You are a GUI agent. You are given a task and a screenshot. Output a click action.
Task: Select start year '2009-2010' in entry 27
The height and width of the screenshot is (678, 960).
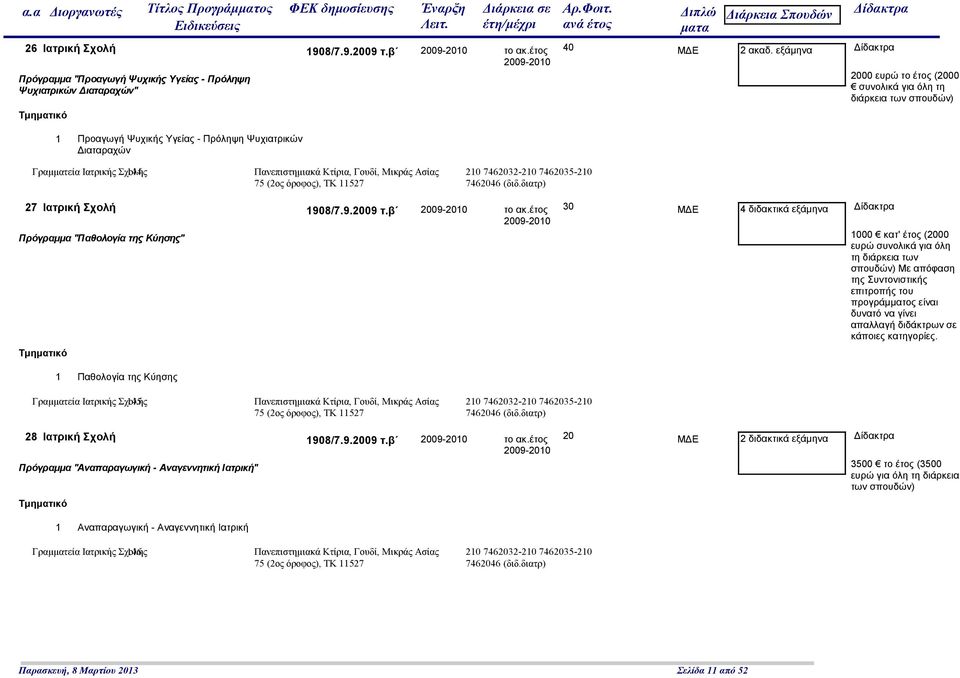[x=443, y=209]
